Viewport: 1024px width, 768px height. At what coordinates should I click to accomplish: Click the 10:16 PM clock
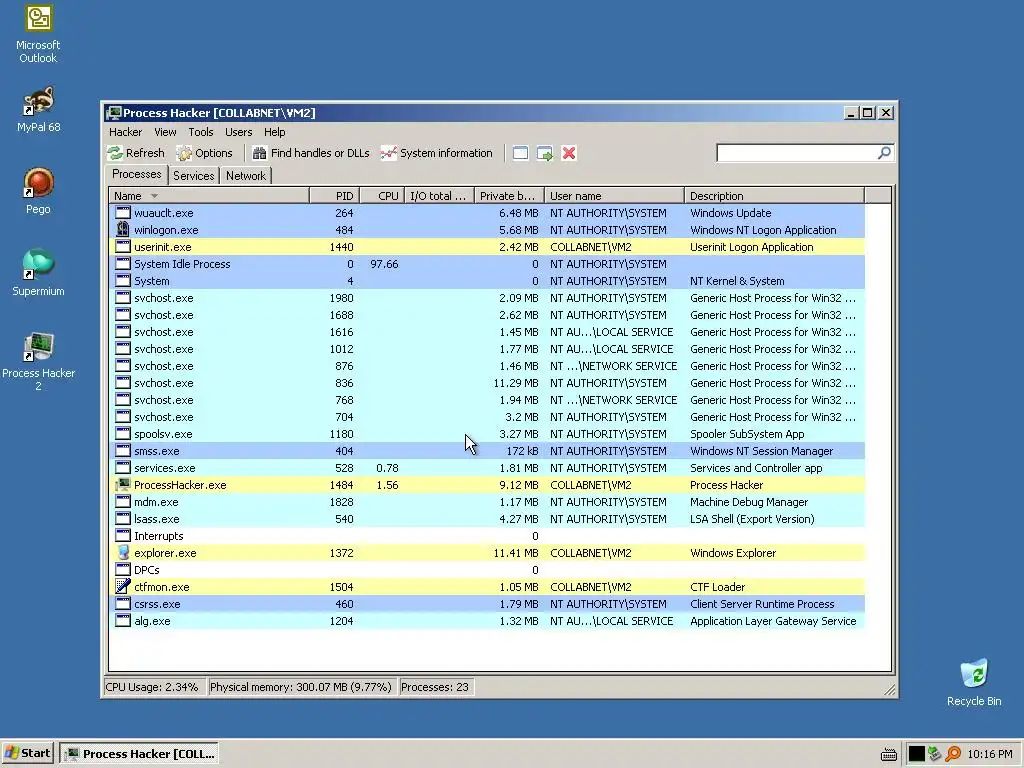(990, 754)
